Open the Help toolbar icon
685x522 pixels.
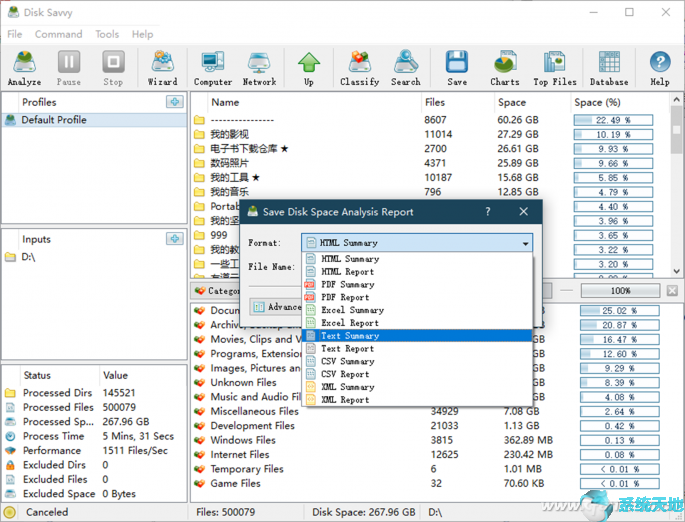(660, 68)
